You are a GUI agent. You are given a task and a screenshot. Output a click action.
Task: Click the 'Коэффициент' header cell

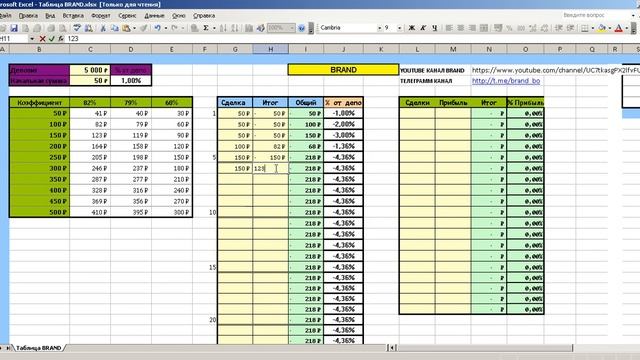[39, 103]
